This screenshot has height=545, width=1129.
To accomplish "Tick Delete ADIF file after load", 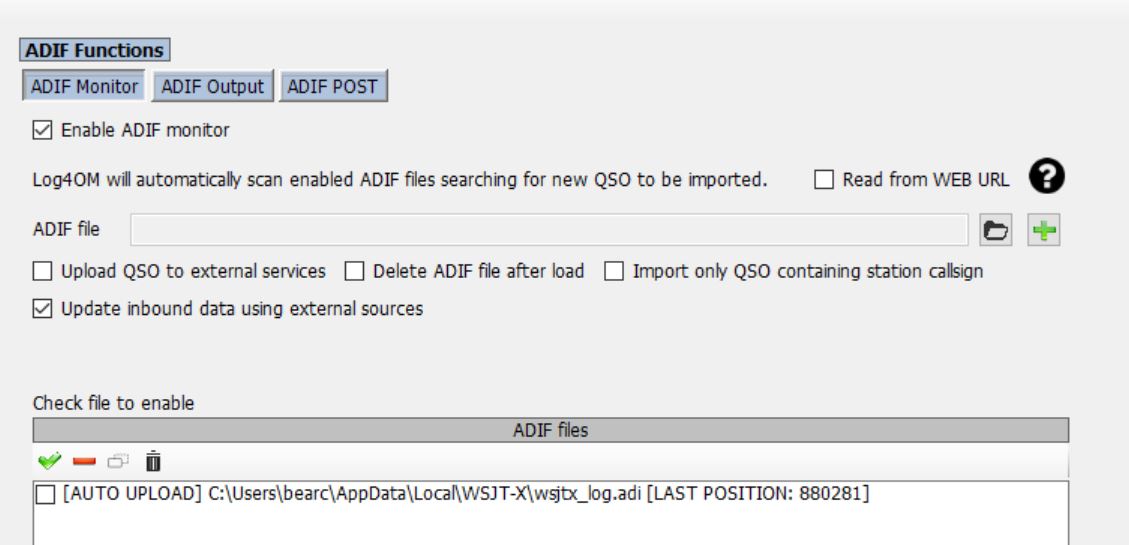I will 354,271.
